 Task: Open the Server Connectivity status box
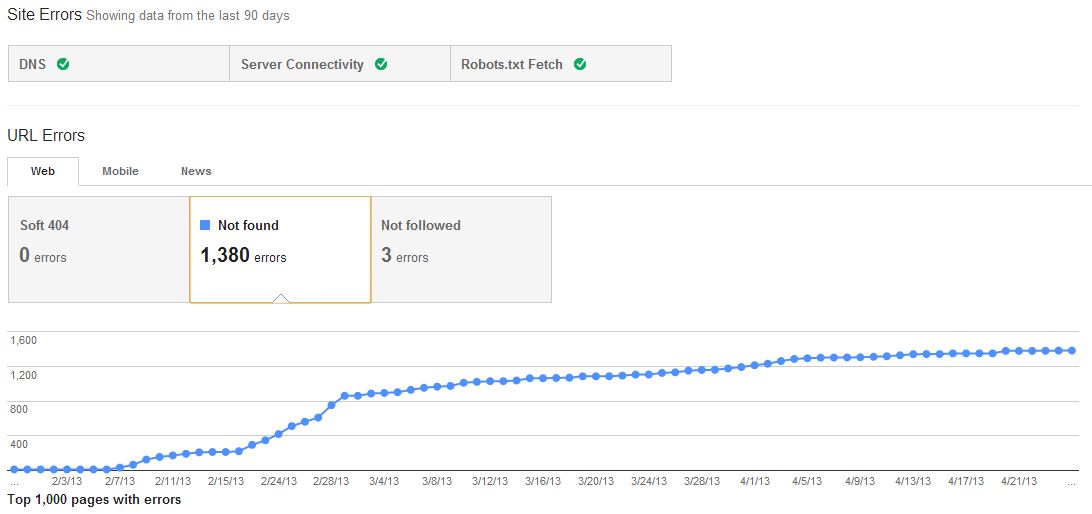[x=339, y=64]
